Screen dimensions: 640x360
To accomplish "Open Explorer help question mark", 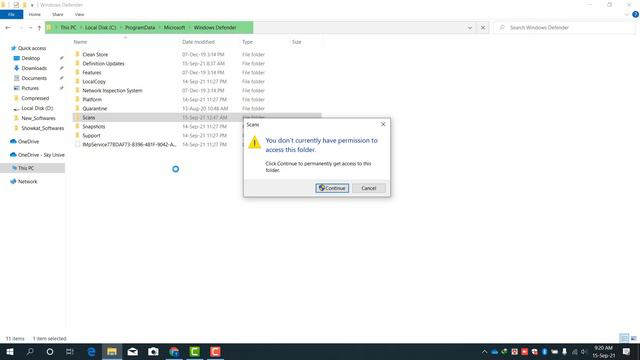I will pos(636,15).
